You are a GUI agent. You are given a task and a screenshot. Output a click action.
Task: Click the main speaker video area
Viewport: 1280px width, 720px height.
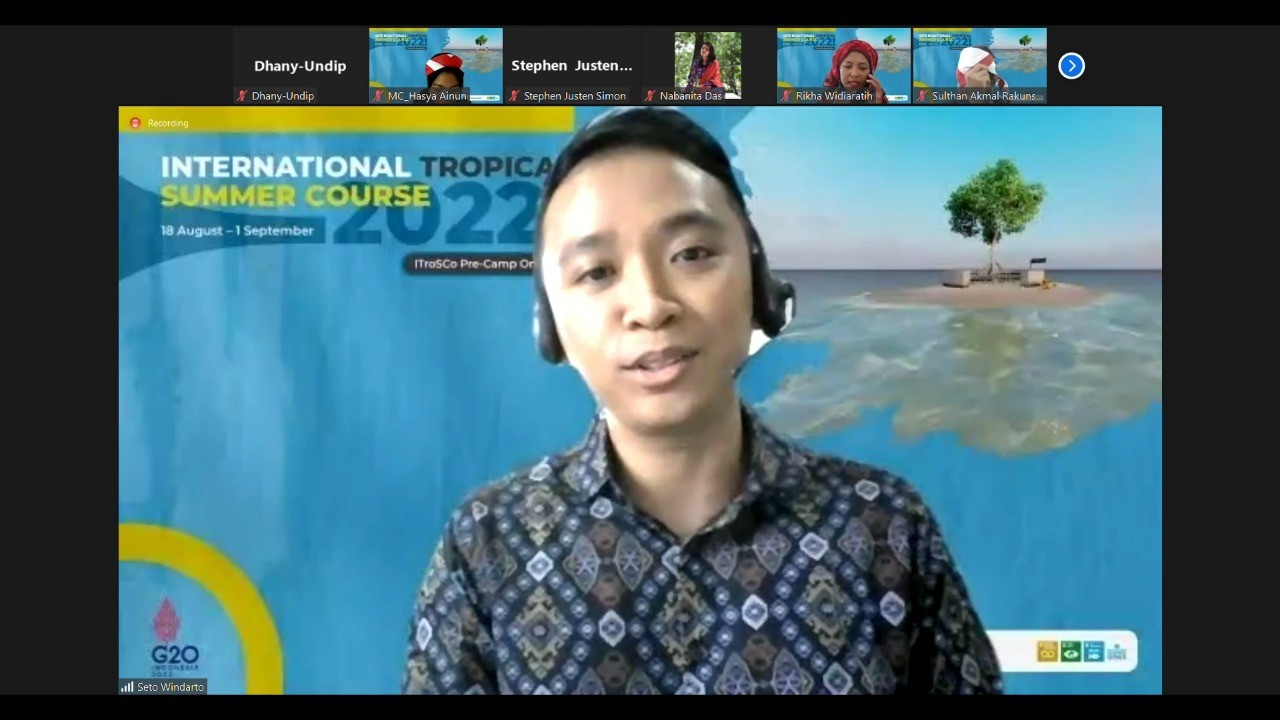640,400
